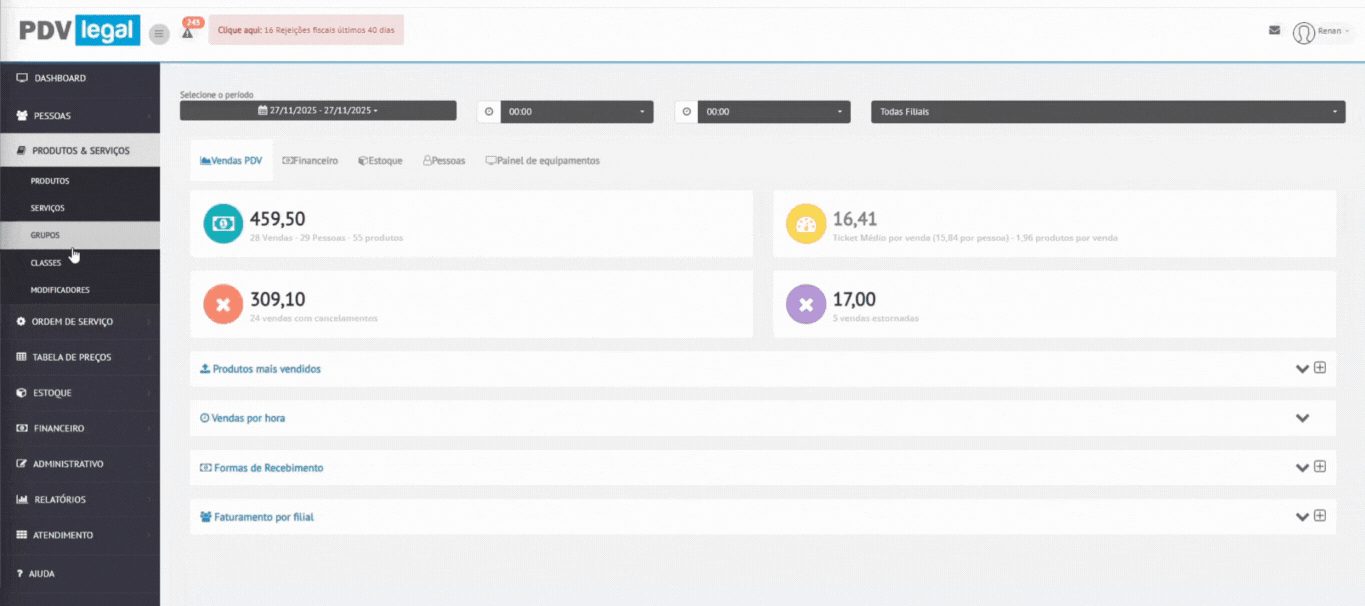Switch to the Painel de equipamentos tab

tap(543, 161)
